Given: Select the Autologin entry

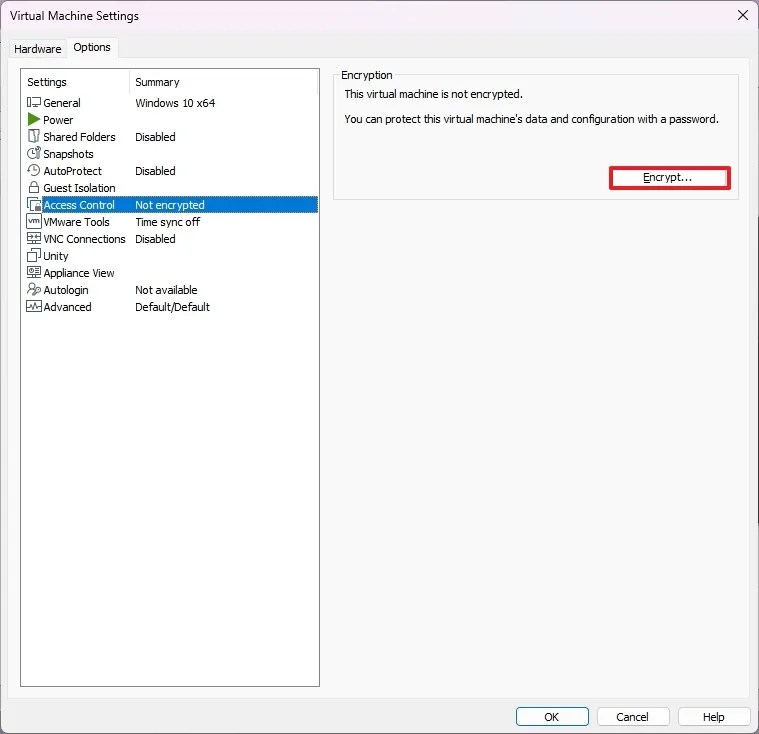Looking at the screenshot, I should [x=66, y=290].
